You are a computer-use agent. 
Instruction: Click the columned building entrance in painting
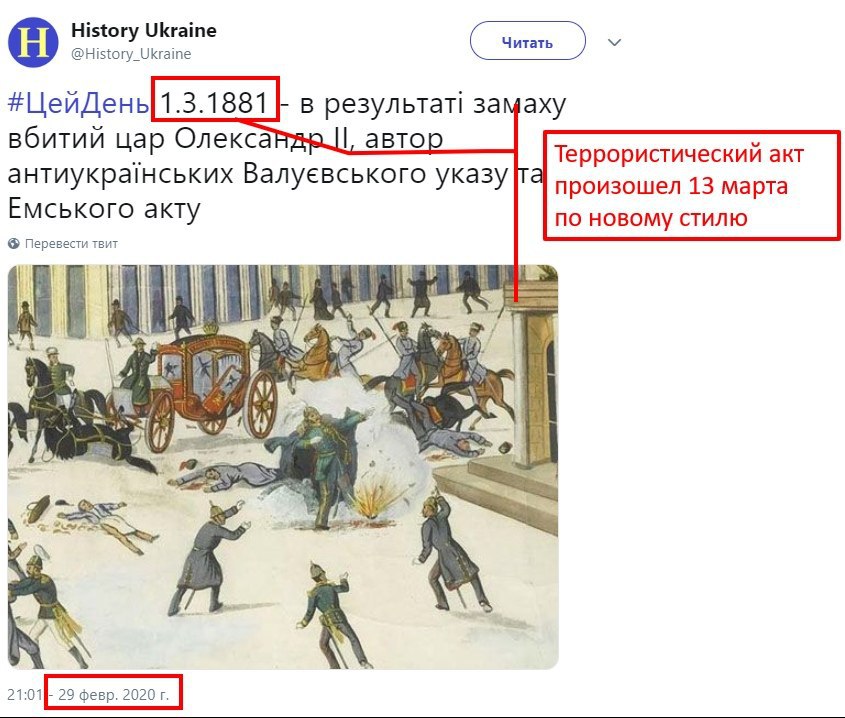click(x=532, y=377)
